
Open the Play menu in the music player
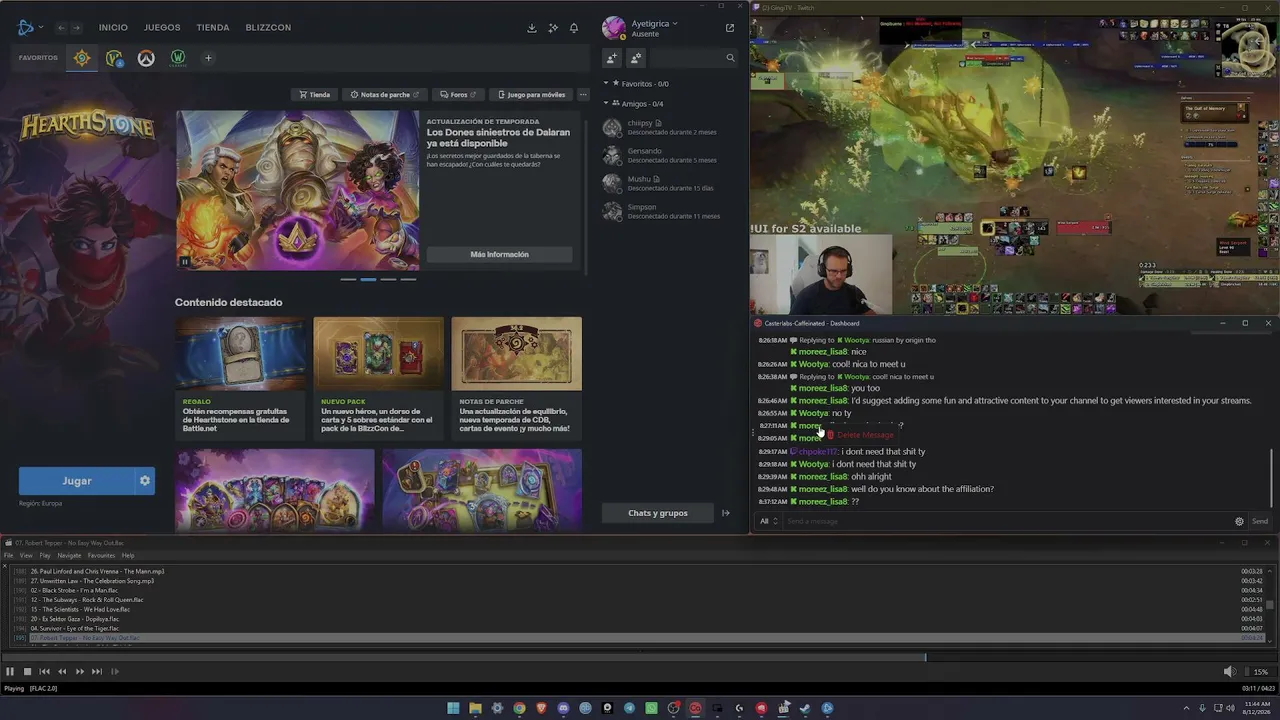(45, 555)
